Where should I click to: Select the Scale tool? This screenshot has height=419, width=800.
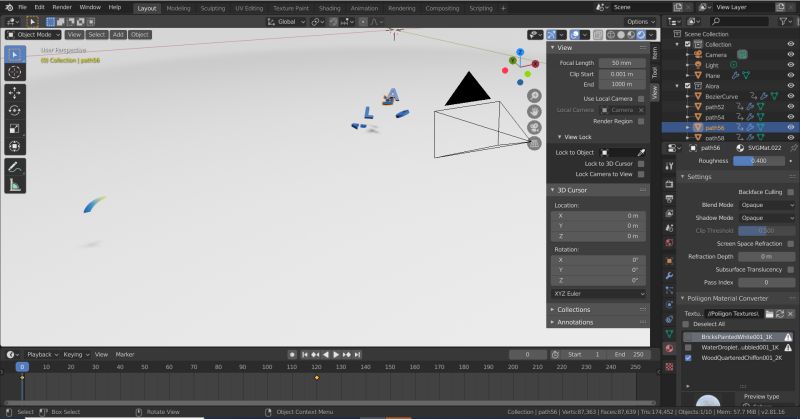point(15,129)
